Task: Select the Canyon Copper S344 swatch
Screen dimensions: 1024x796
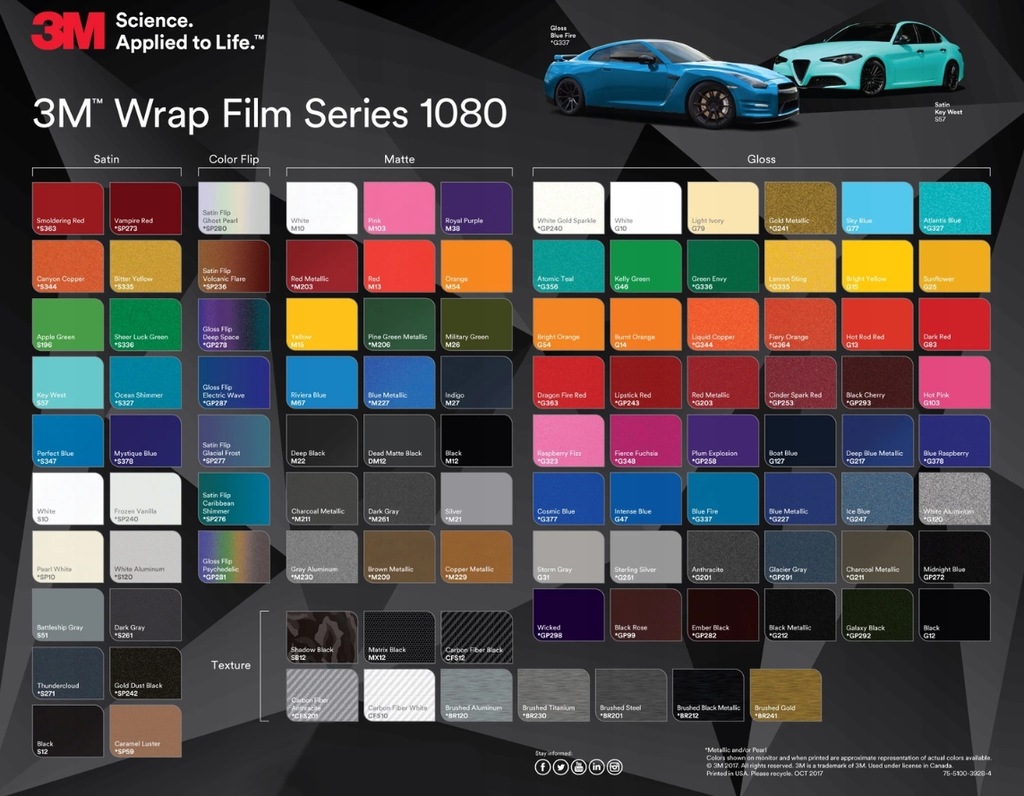Action: click(x=68, y=266)
